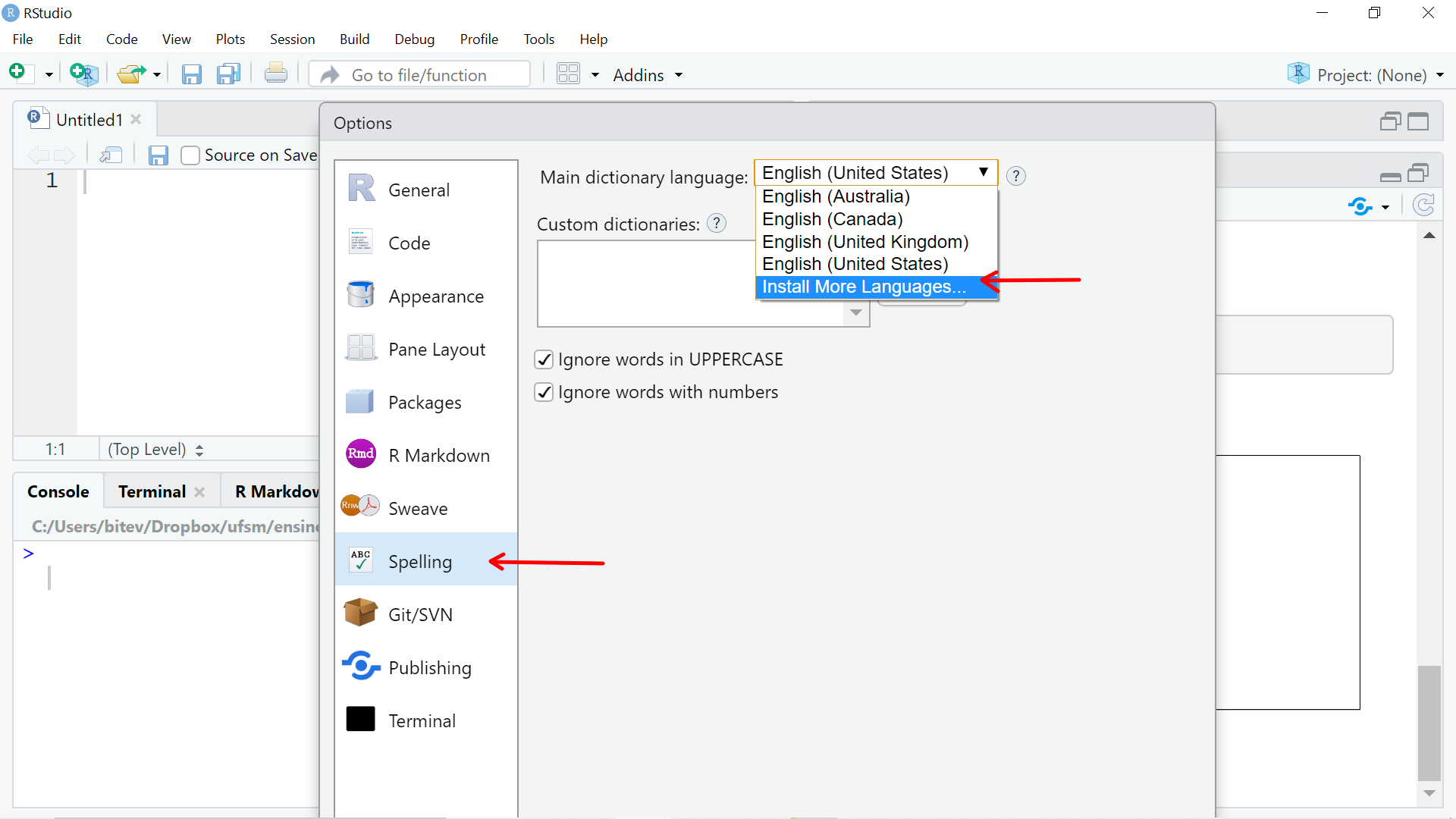This screenshot has height=819, width=1456.
Task: Click the Spelling settings icon in sidebar
Action: click(361, 560)
